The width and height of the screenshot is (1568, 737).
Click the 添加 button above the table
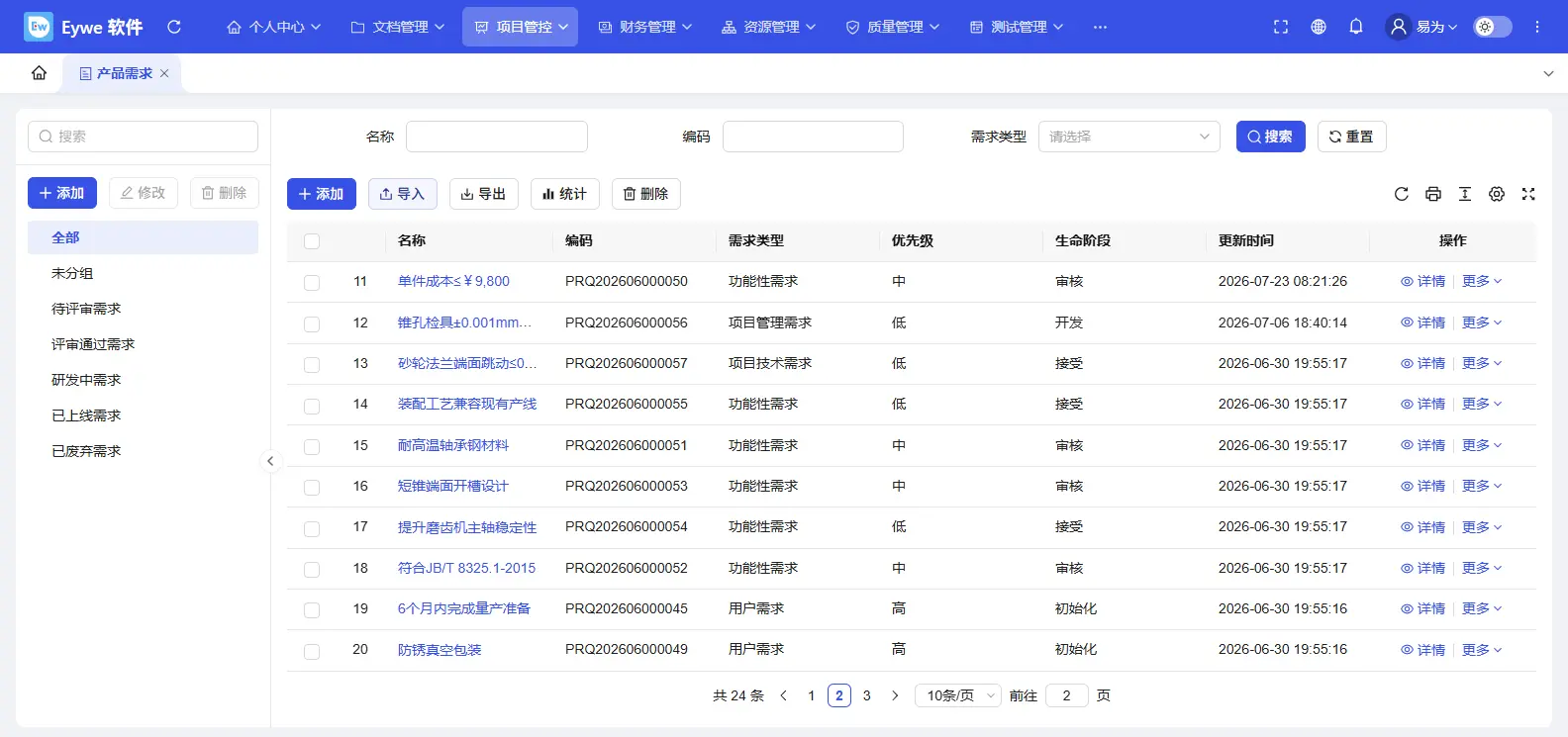[x=322, y=194]
